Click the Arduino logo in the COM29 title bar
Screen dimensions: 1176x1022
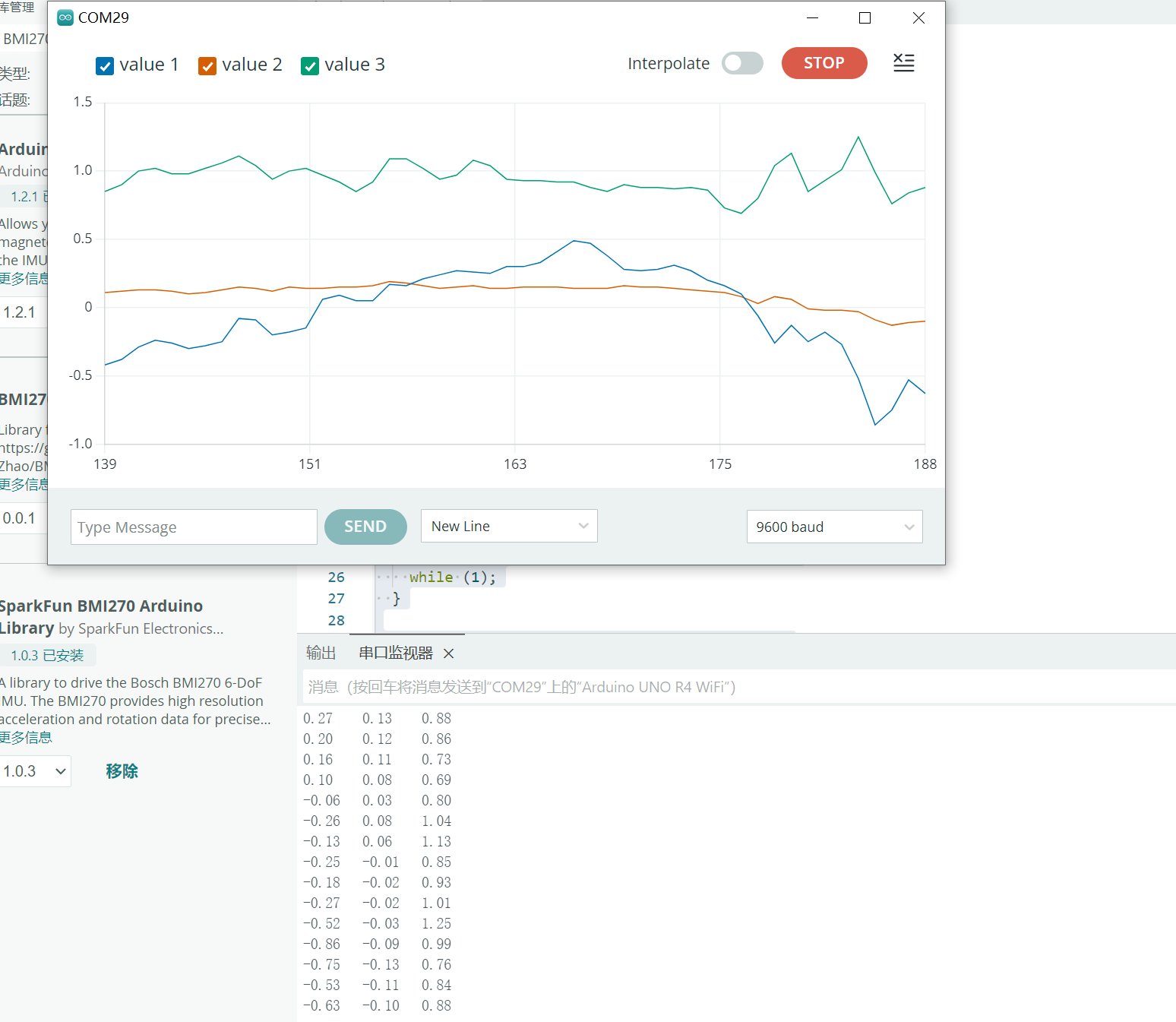65,17
